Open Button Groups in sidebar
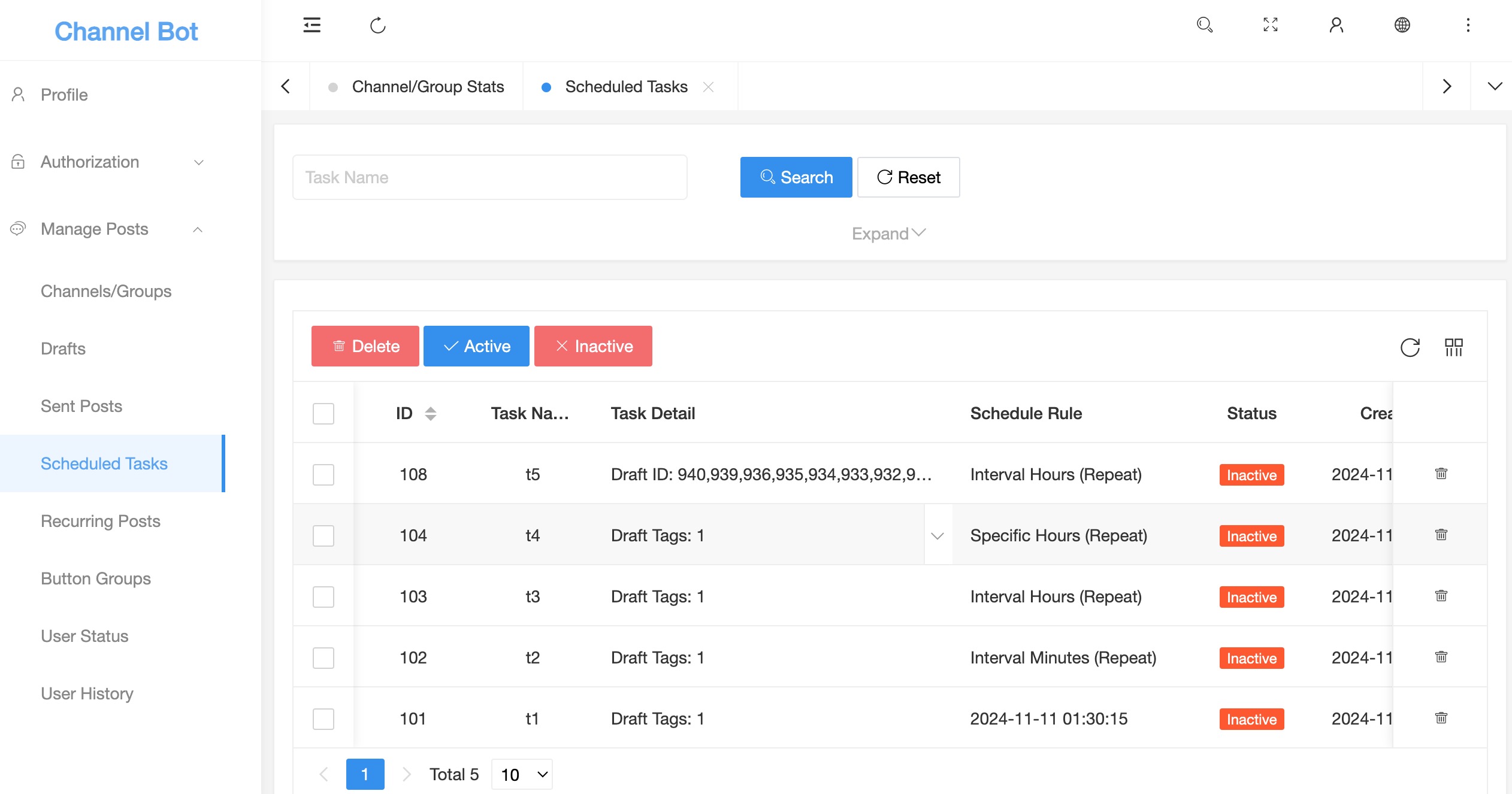1512x794 pixels. click(113, 578)
